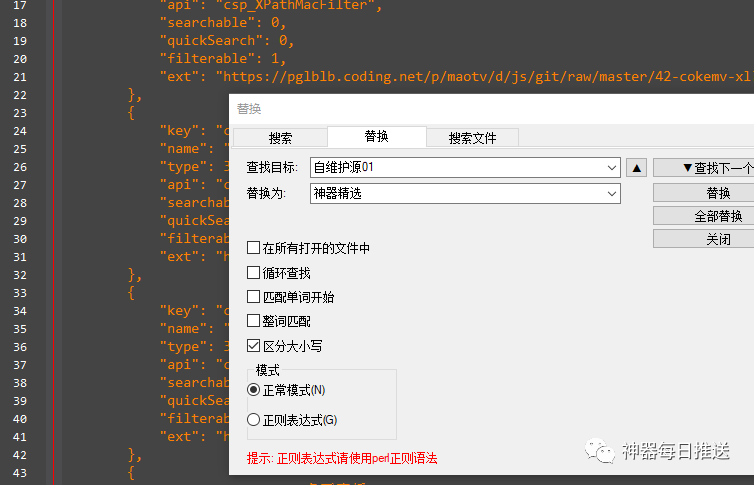The height and width of the screenshot is (485, 754).
Task: Select the 替换 tab
Action: pos(377,137)
